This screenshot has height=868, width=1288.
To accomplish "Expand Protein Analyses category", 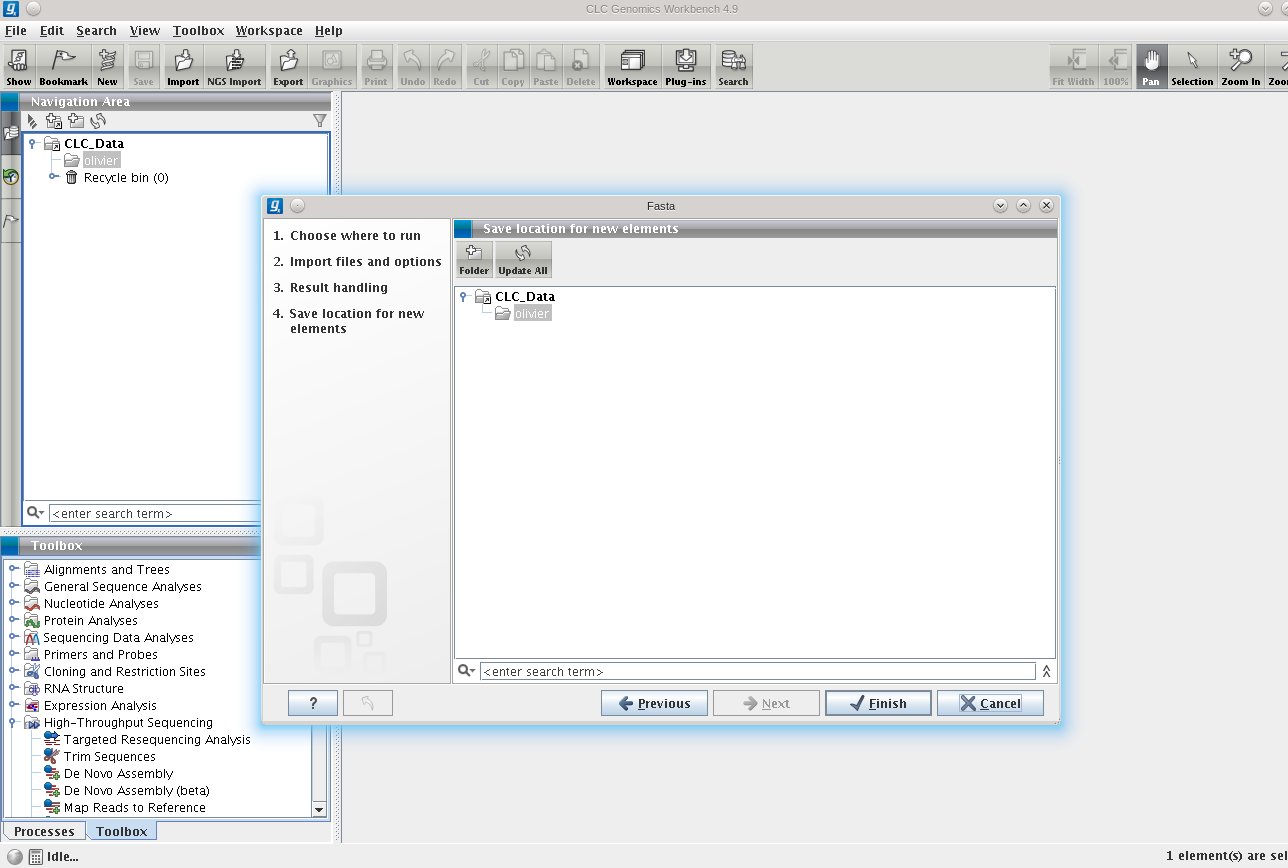I will [x=14, y=620].
